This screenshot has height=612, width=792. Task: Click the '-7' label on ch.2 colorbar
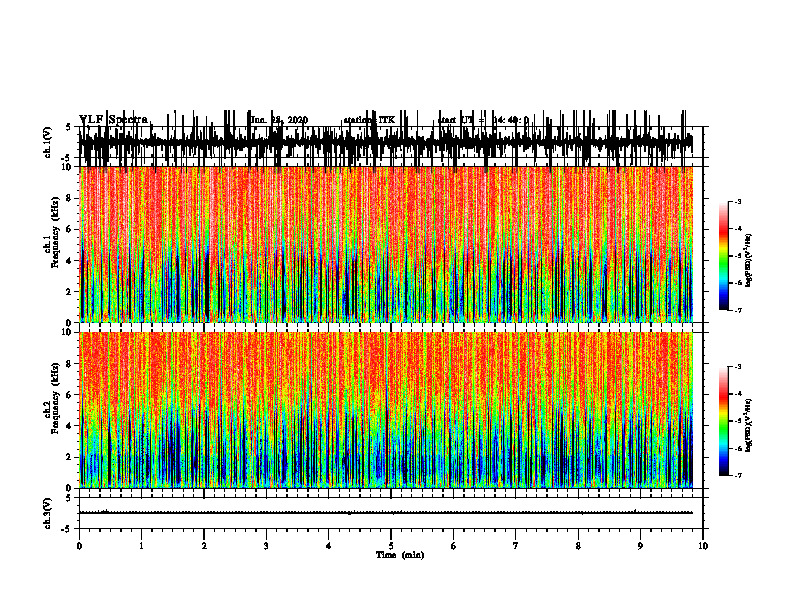click(x=738, y=475)
